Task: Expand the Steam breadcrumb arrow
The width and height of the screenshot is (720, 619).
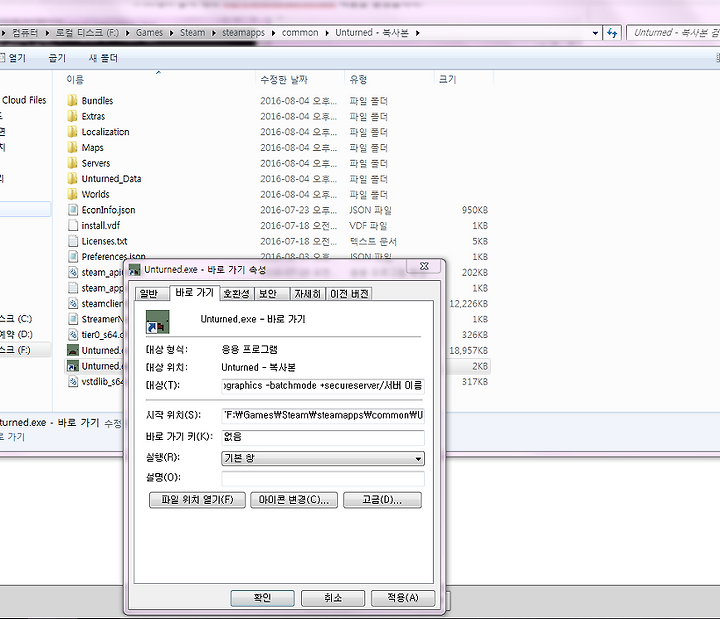Action: 213,33
